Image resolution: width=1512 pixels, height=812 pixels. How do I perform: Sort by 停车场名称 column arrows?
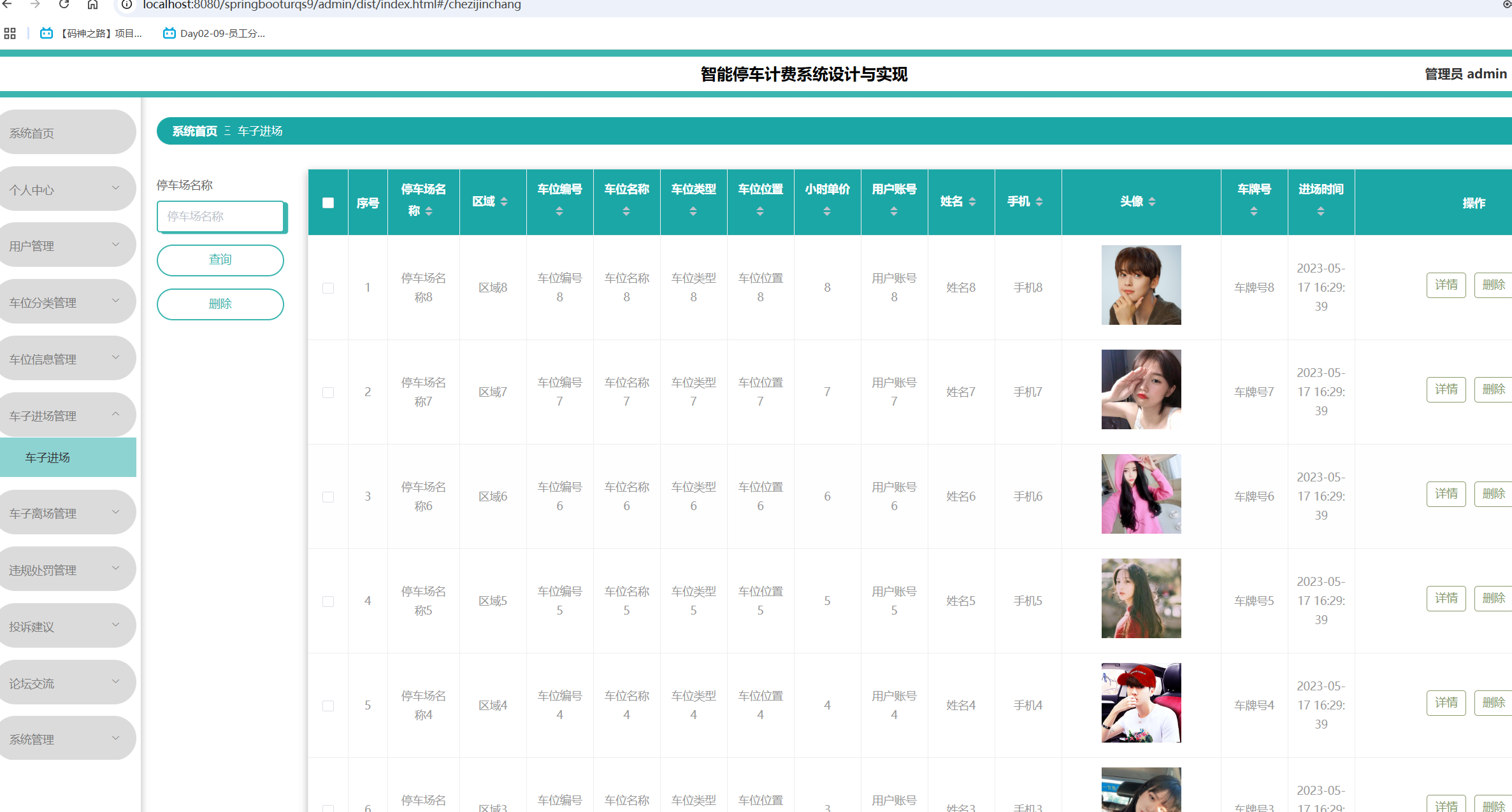tap(429, 211)
